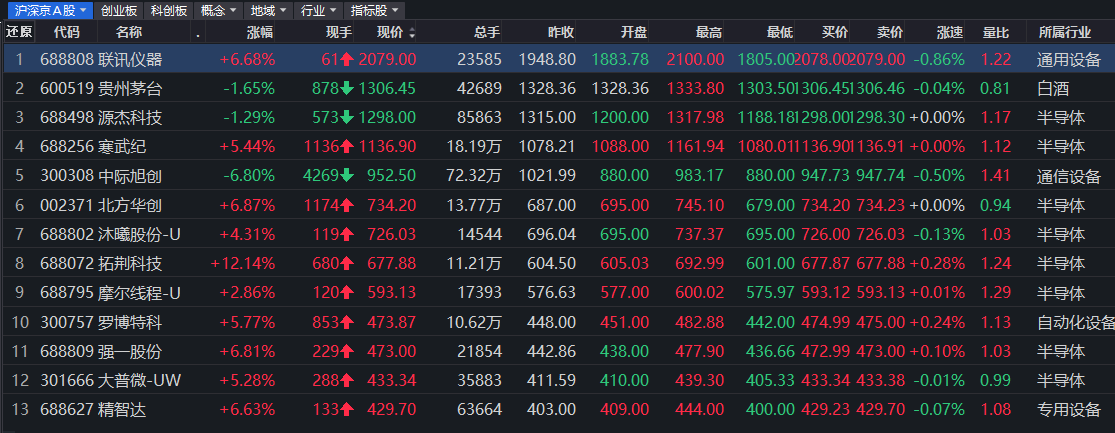The width and height of the screenshot is (1115, 433).
Task: Expand the 概念 dropdown
Action: click(x=218, y=10)
